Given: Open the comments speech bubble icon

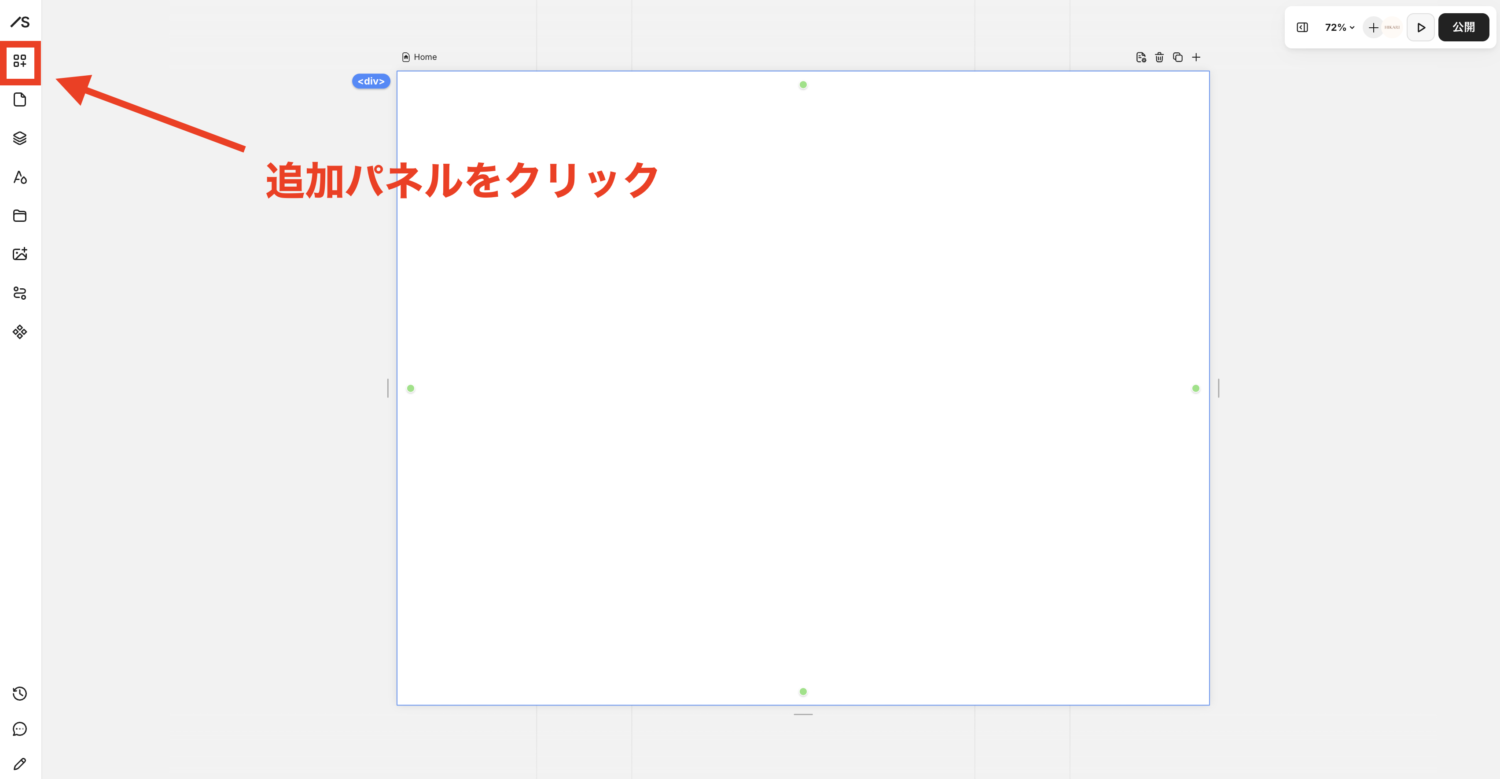Looking at the screenshot, I should click(20, 729).
